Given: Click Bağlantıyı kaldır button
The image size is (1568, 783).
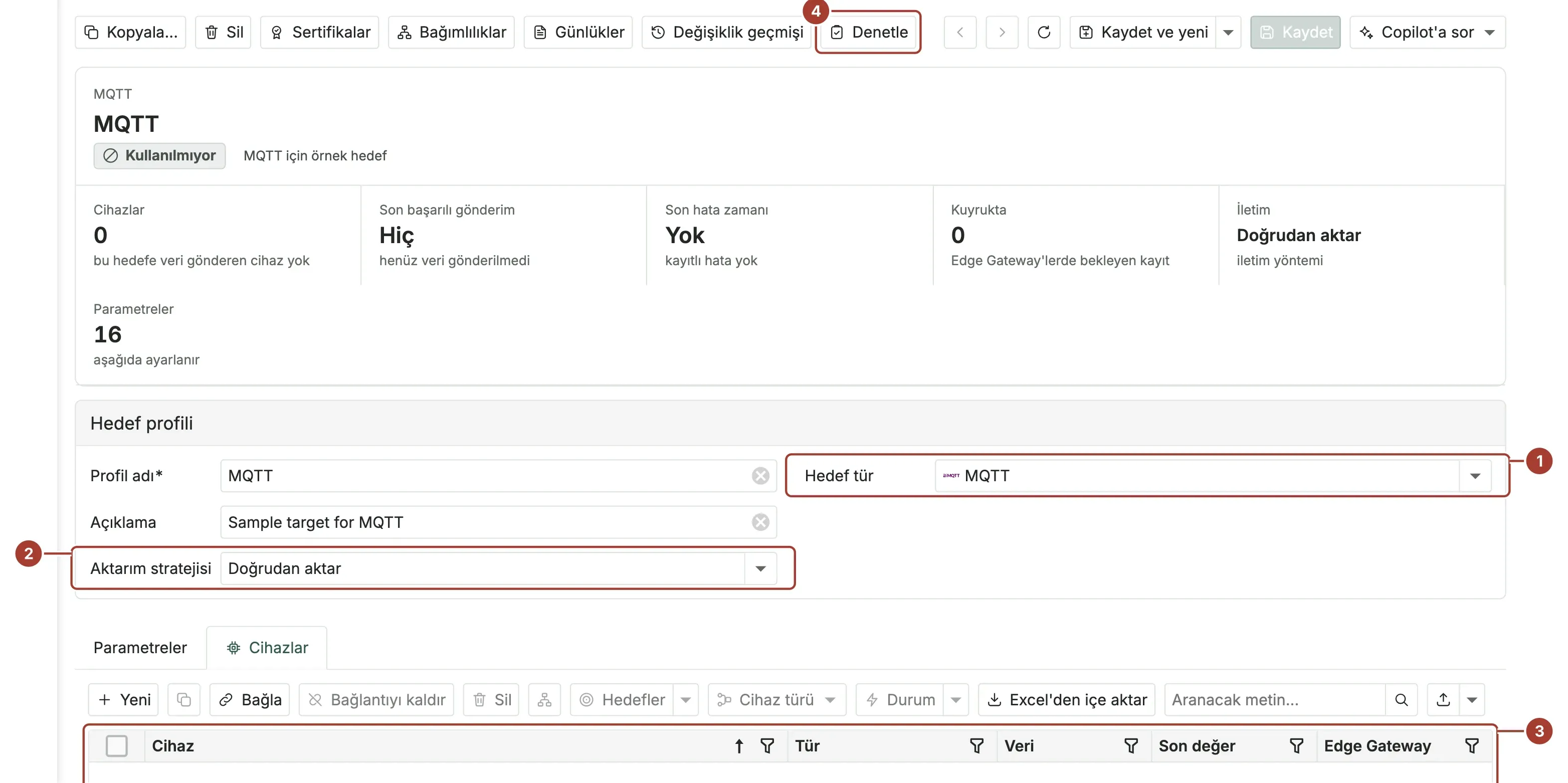Looking at the screenshot, I should [376, 700].
